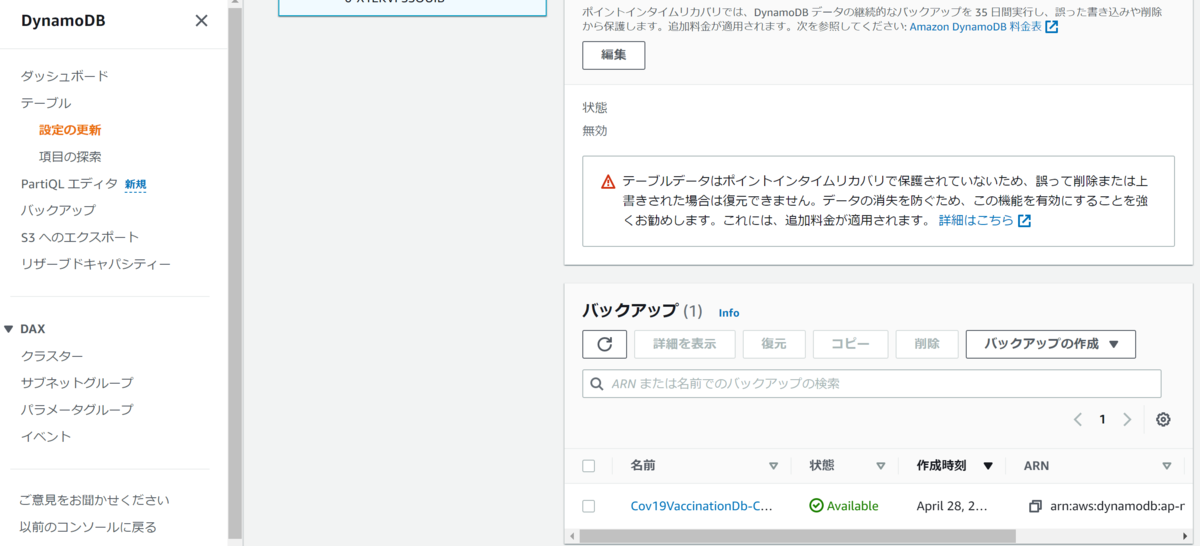Viewport: 1200px width, 546px height.
Task: Click the Available status cell
Action: click(x=844, y=506)
